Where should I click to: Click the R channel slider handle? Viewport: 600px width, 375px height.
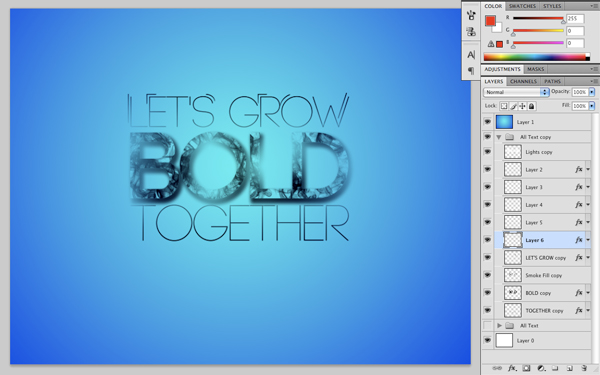563,21
